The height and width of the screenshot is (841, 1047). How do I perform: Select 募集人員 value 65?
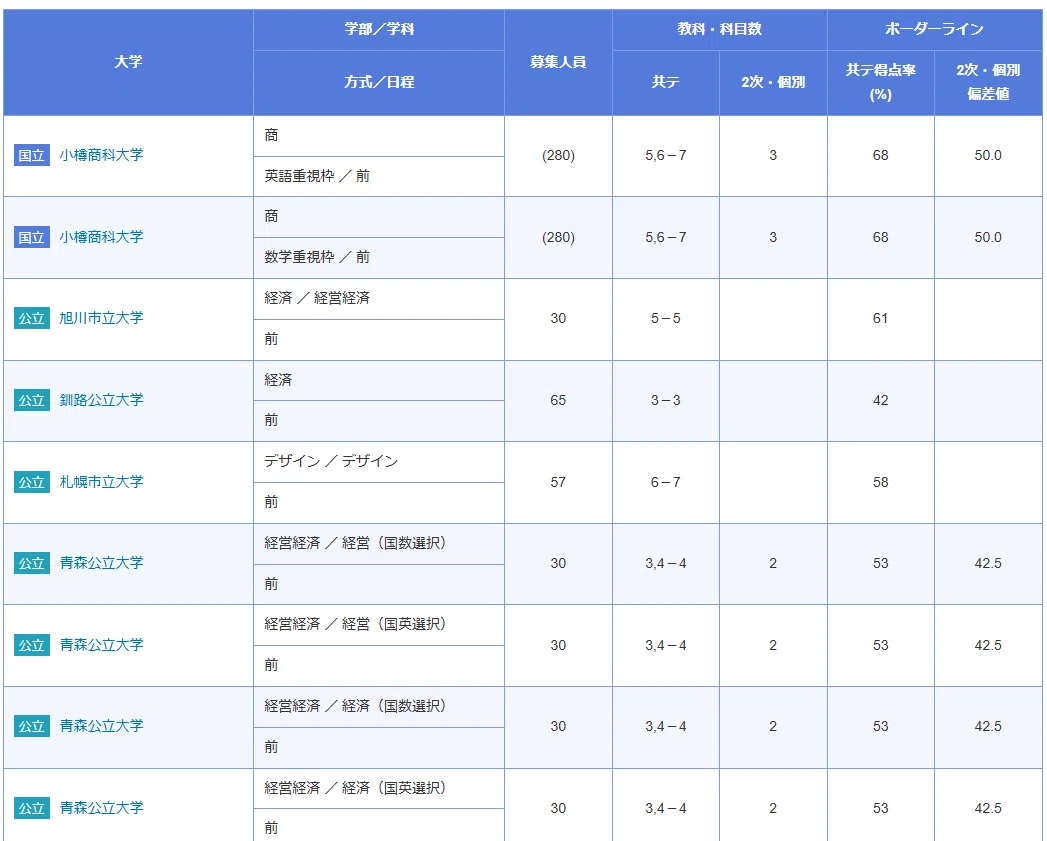point(558,400)
